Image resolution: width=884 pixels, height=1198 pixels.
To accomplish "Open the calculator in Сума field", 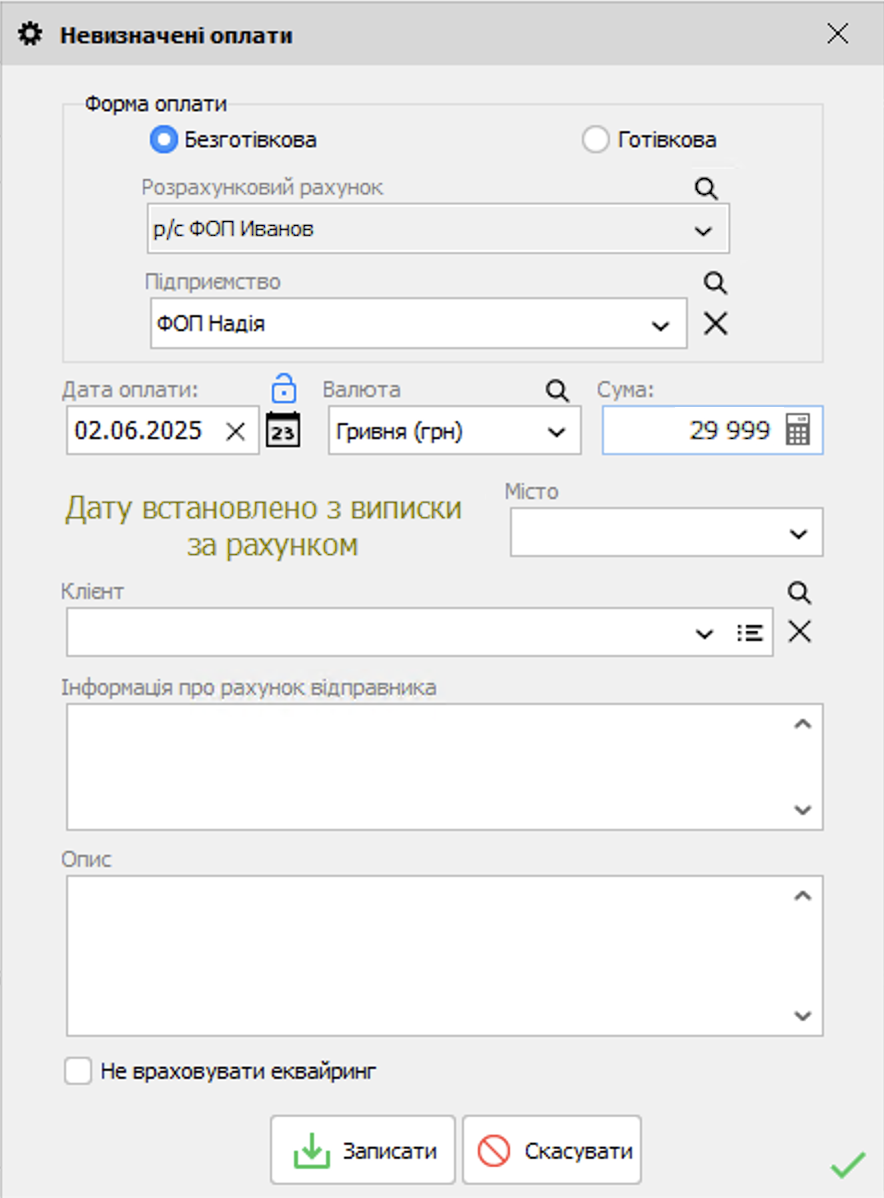I will [x=797, y=430].
